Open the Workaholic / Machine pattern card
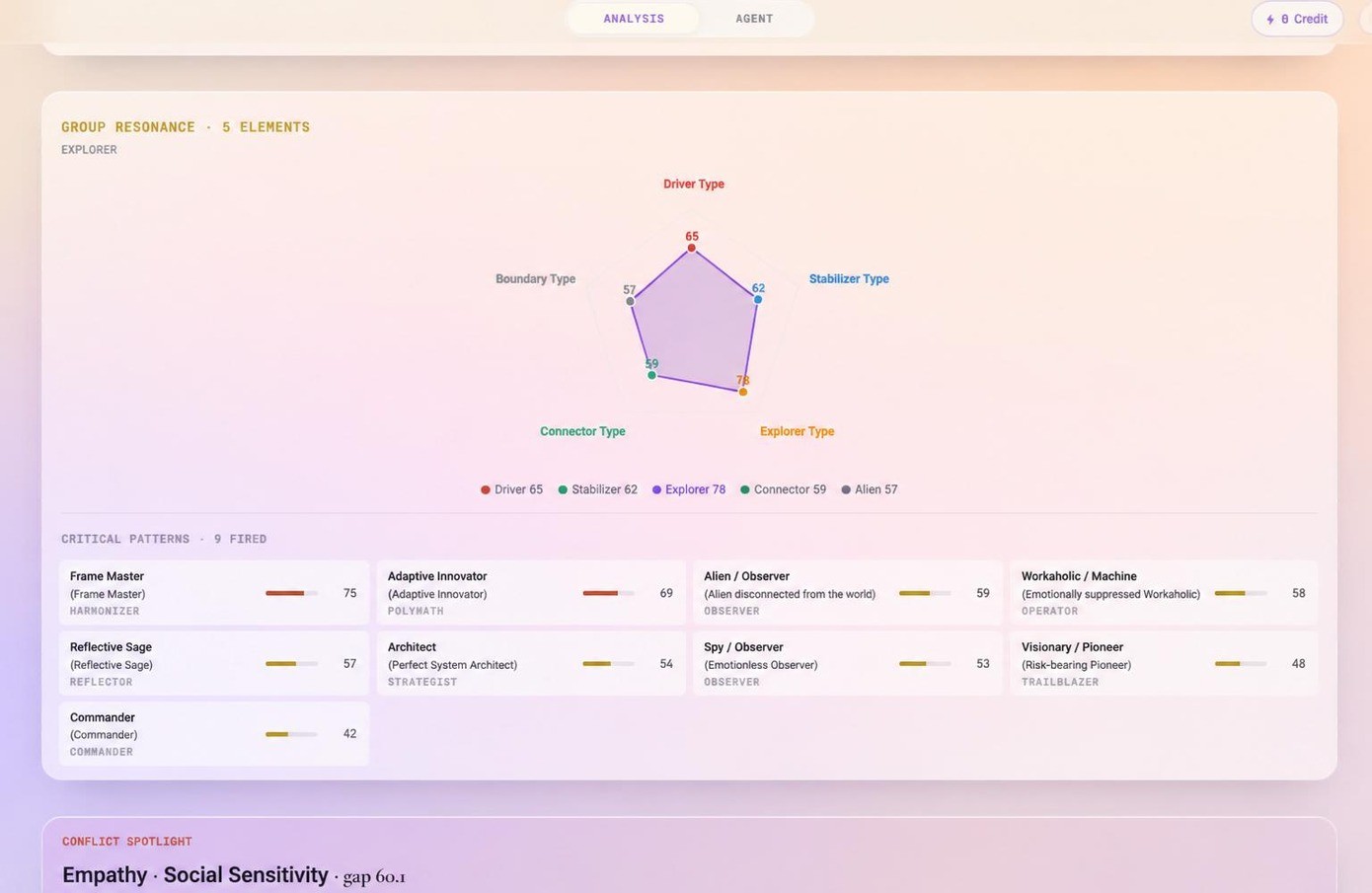The height and width of the screenshot is (893, 1372). pos(1164,593)
